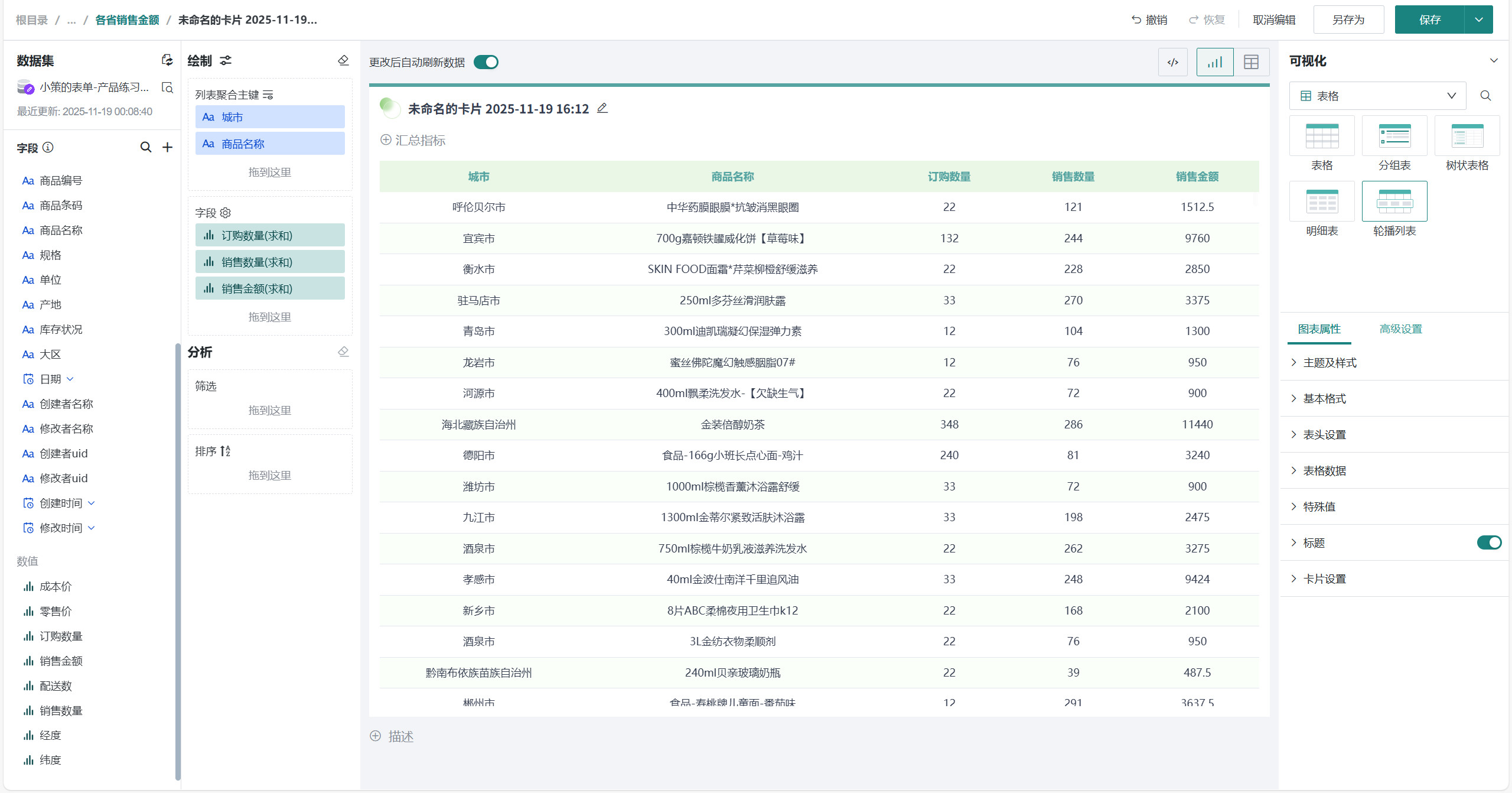Expand the 日期 field chevron

click(x=70, y=379)
